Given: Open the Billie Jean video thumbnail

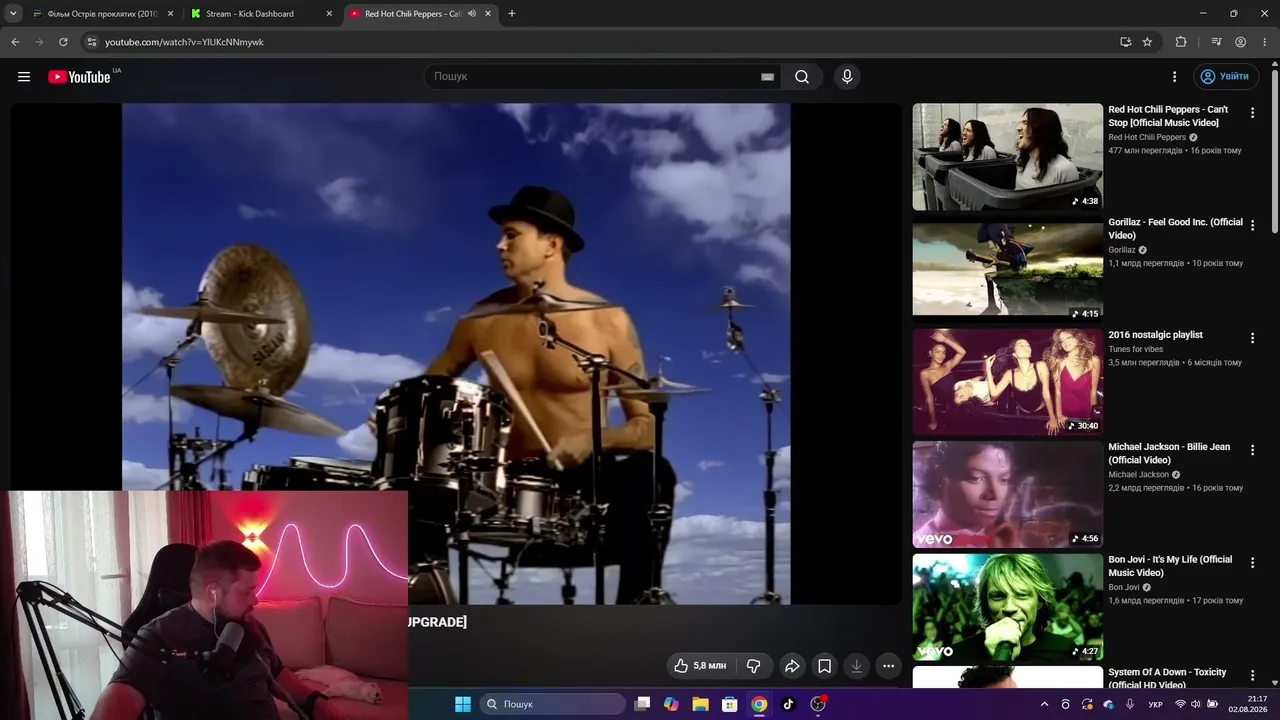Looking at the screenshot, I should [1007, 494].
